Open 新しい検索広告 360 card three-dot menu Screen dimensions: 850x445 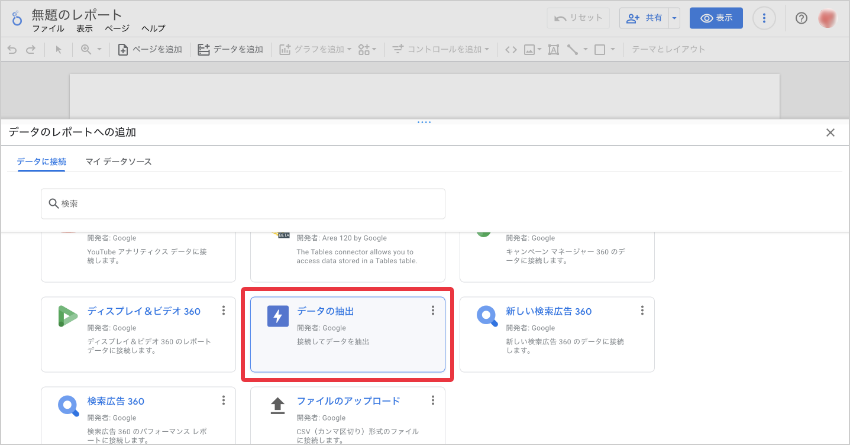(x=642, y=311)
